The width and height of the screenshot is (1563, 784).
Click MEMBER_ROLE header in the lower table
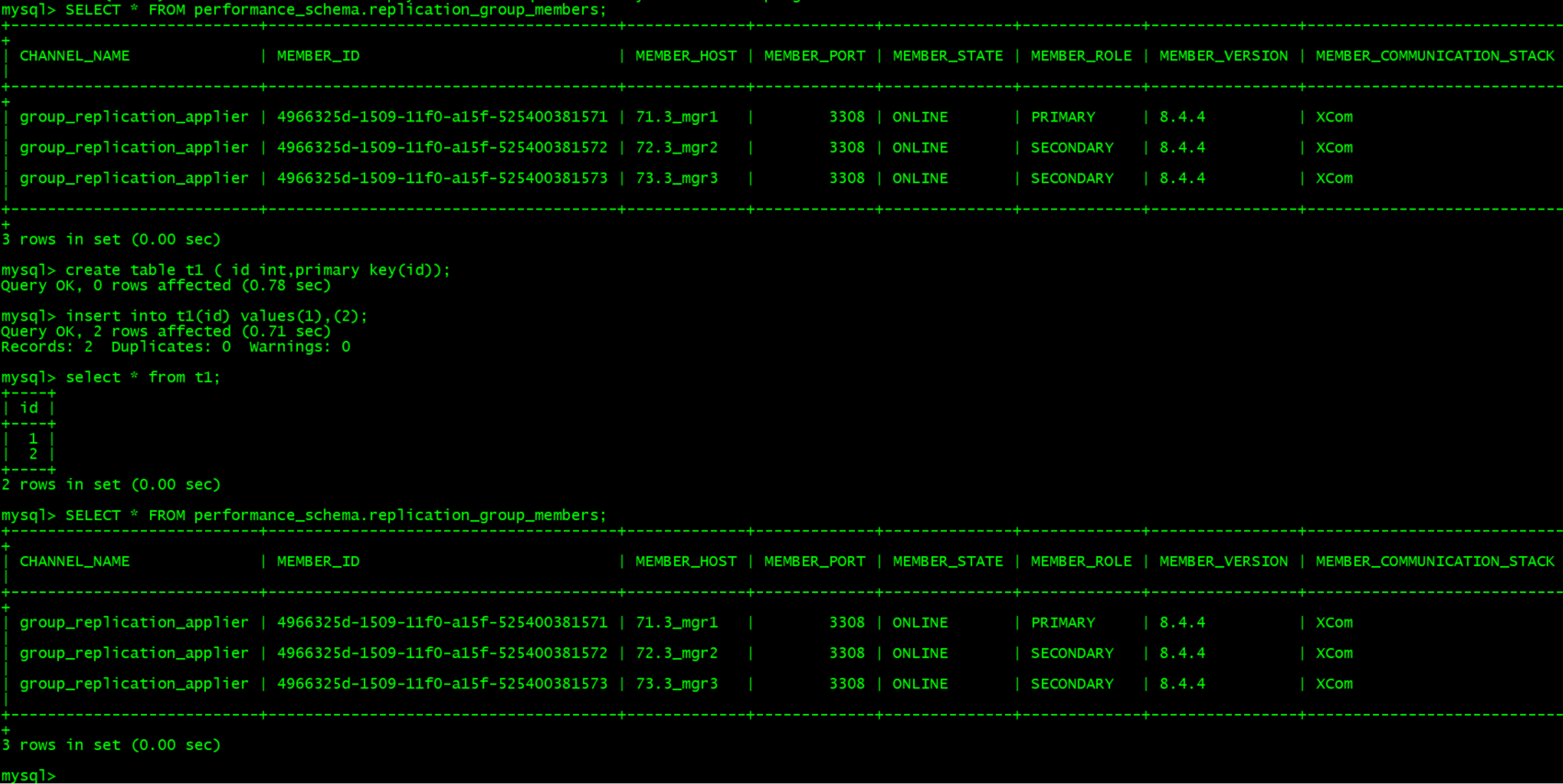pyautogui.click(x=1081, y=562)
